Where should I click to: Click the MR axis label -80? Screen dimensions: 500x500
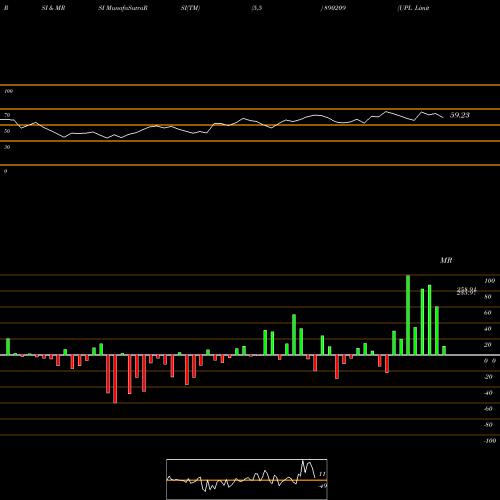point(488,425)
